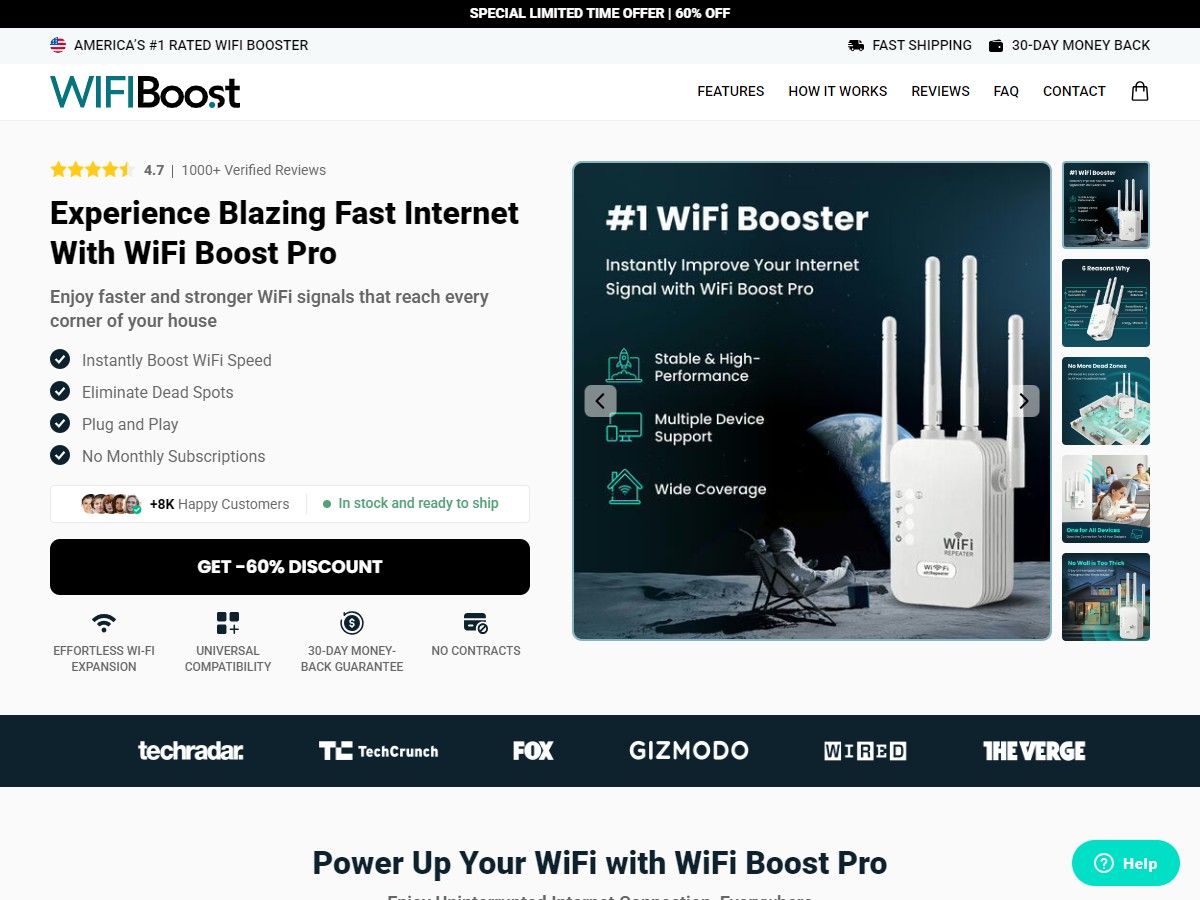
Task: Click the checkmark beside Instantly Boost WiFi Speed
Action: click(x=60, y=359)
